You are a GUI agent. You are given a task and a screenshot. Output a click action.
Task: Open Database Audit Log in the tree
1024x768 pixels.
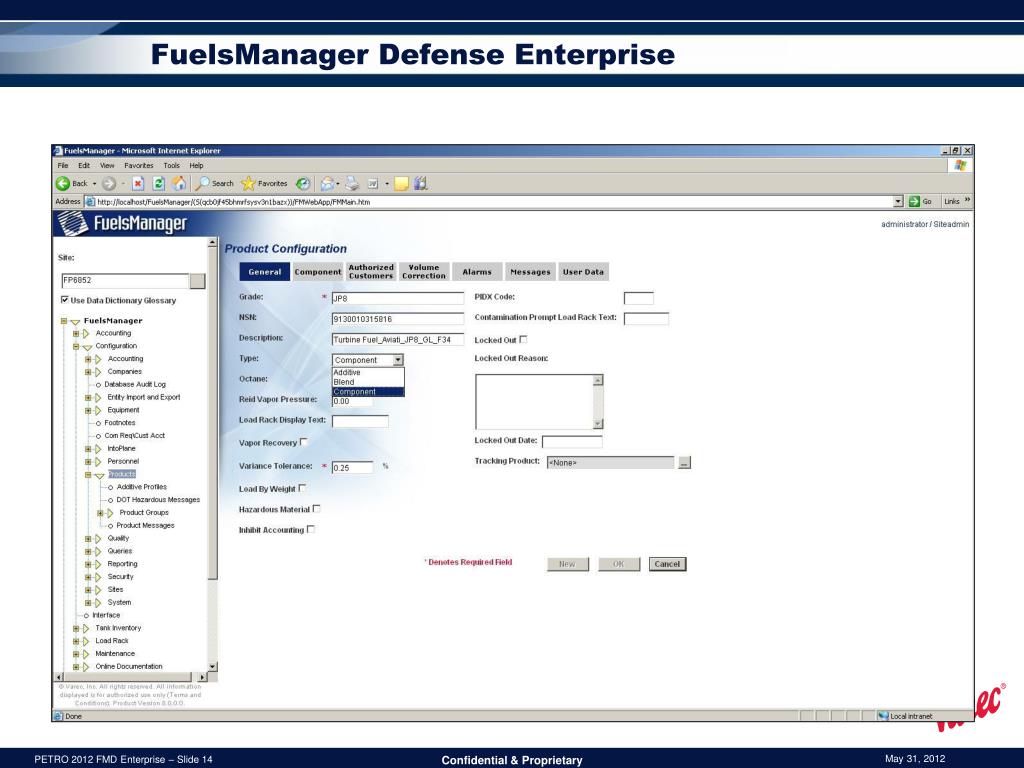point(135,385)
